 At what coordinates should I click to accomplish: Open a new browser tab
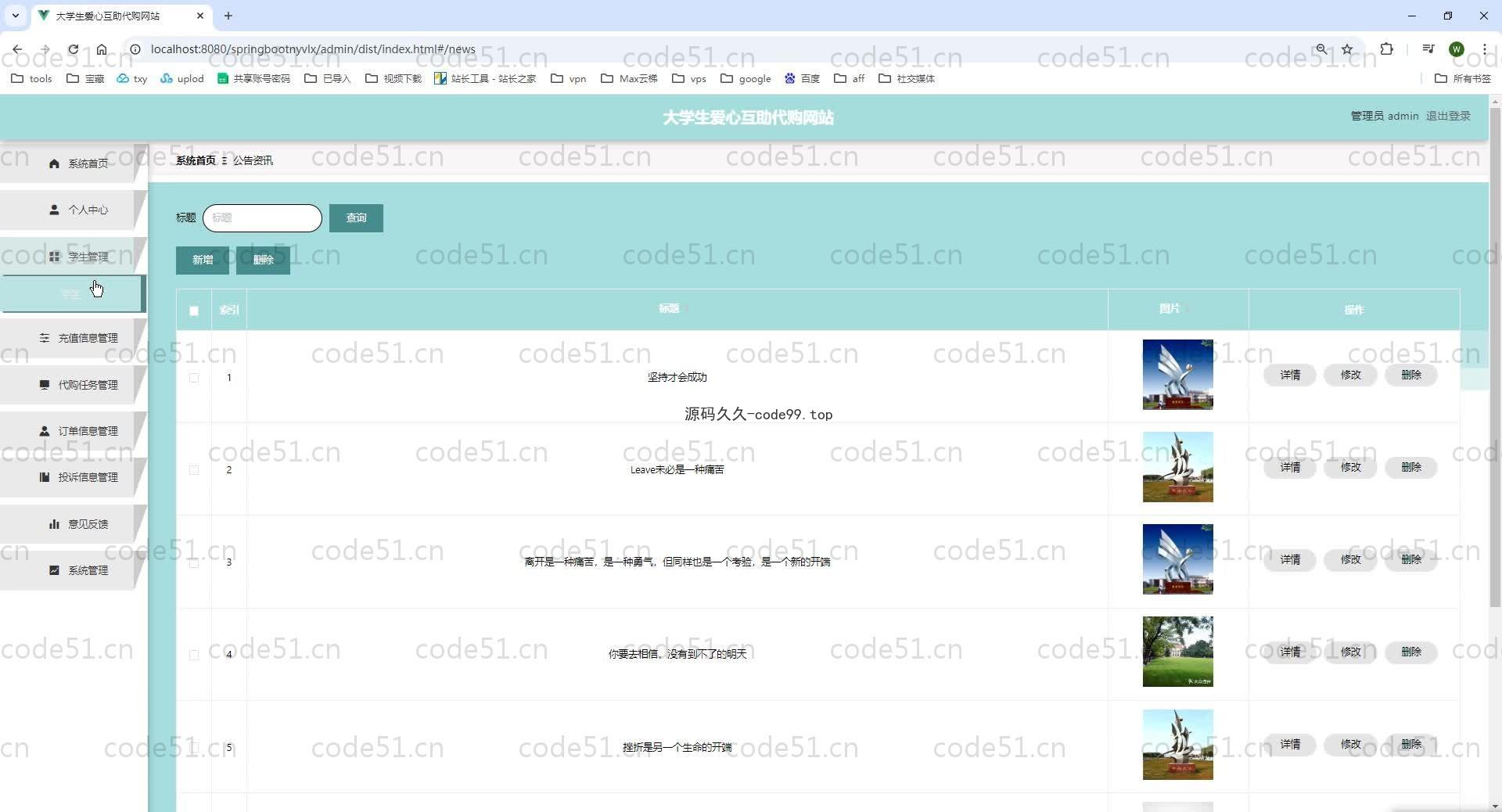(228, 16)
